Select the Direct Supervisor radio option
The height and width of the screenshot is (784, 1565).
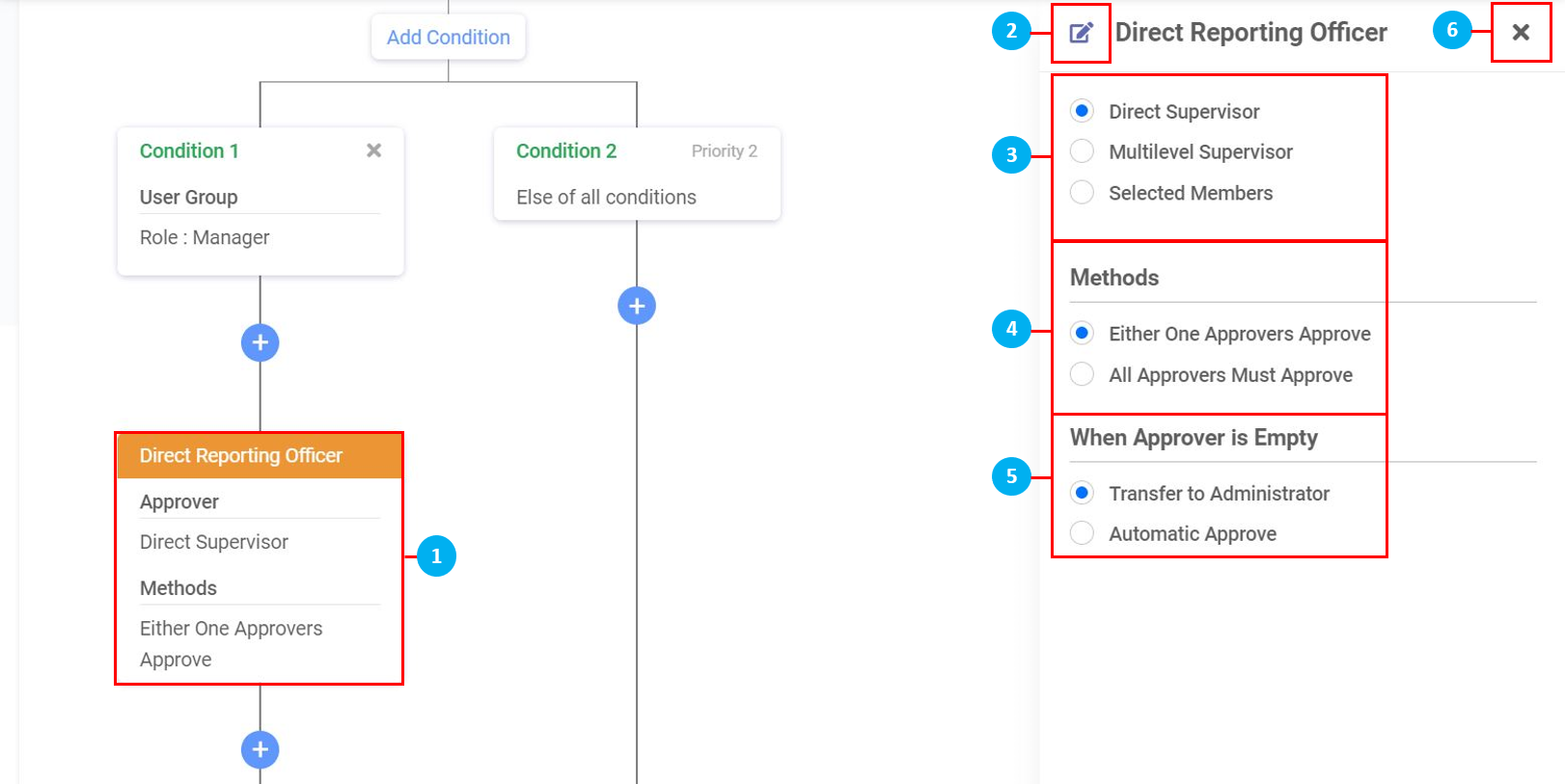[x=1083, y=111]
